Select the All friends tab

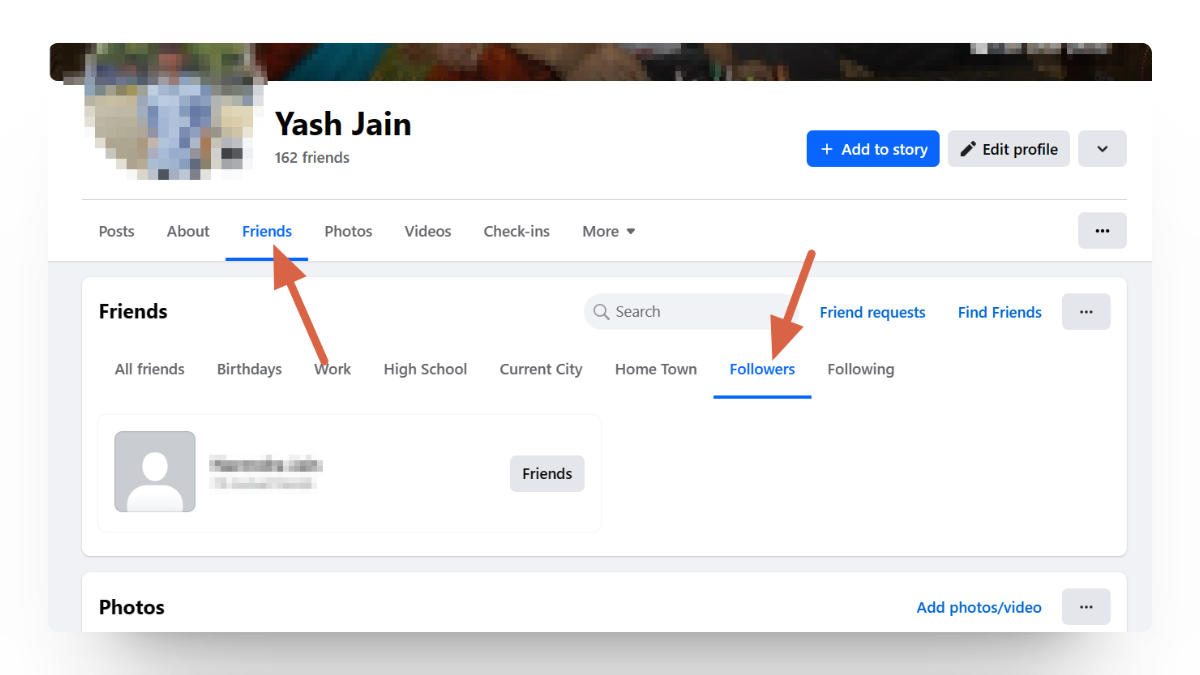click(x=149, y=369)
